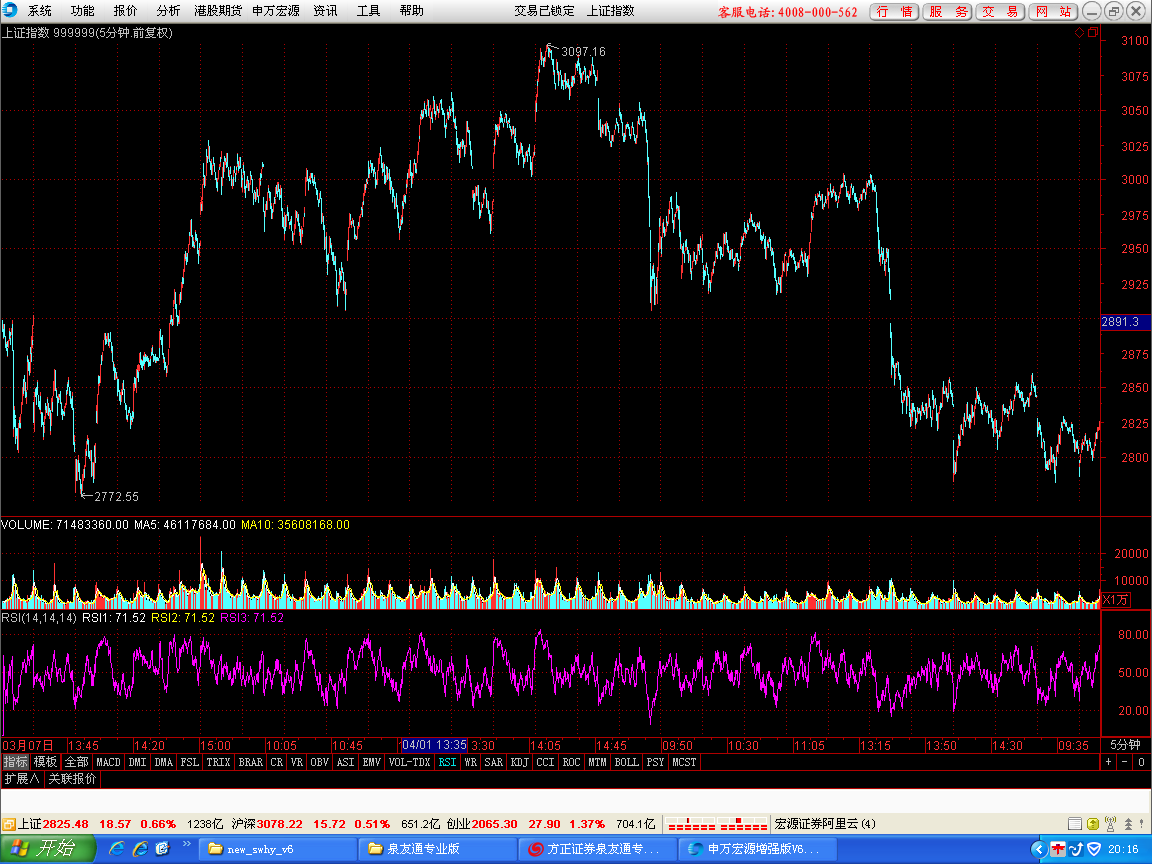The image size is (1152, 864).
Task: Click the 0 reset button beside zoom controls
Action: pos(1141,763)
